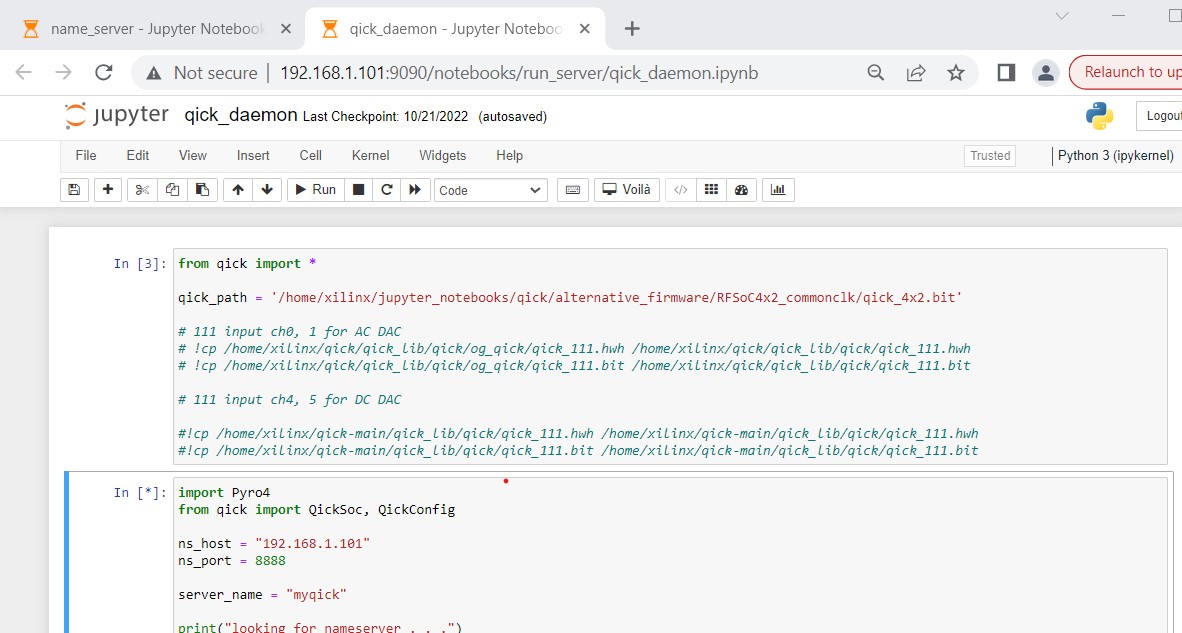Click into the running In [*] code cell
Image resolution: width=1182 pixels, height=633 pixels.
pyautogui.click(x=672, y=555)
